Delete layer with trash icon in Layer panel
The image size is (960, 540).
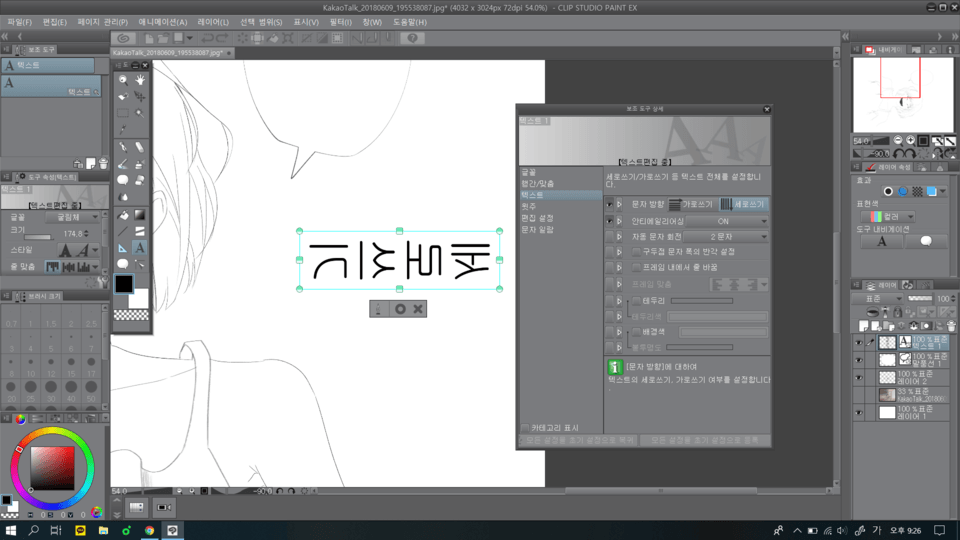951,326
